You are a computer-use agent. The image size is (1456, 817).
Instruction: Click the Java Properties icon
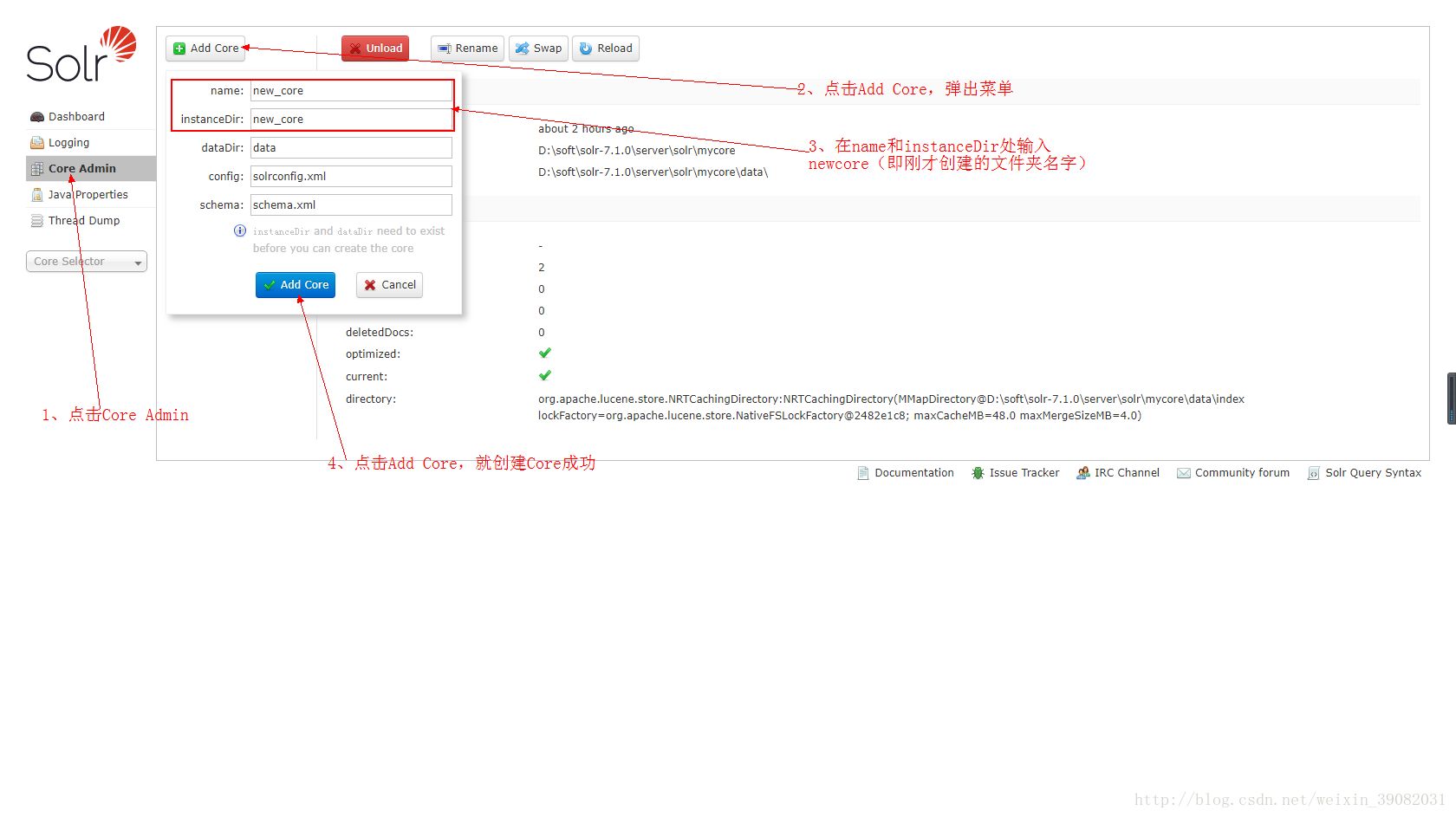click(x=37, y=195)
